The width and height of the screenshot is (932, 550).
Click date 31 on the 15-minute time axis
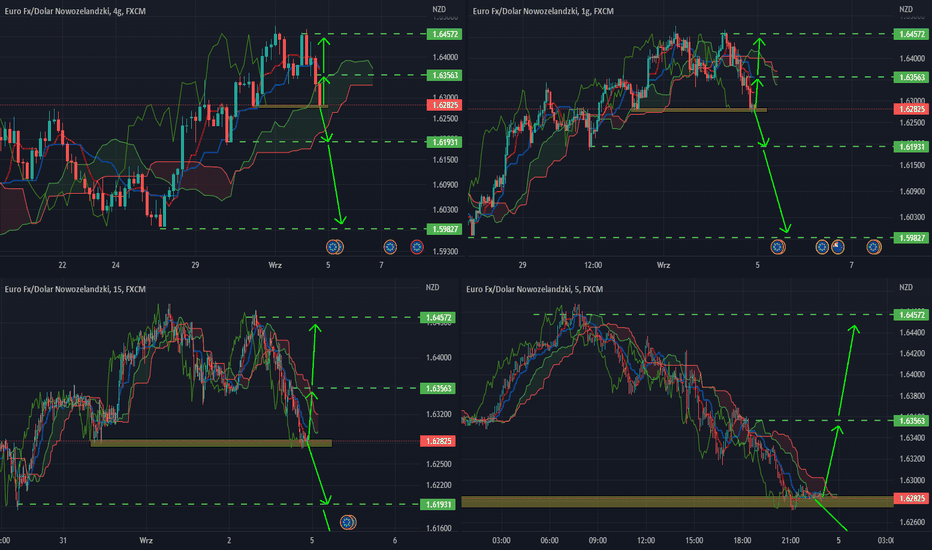[63, 540]
